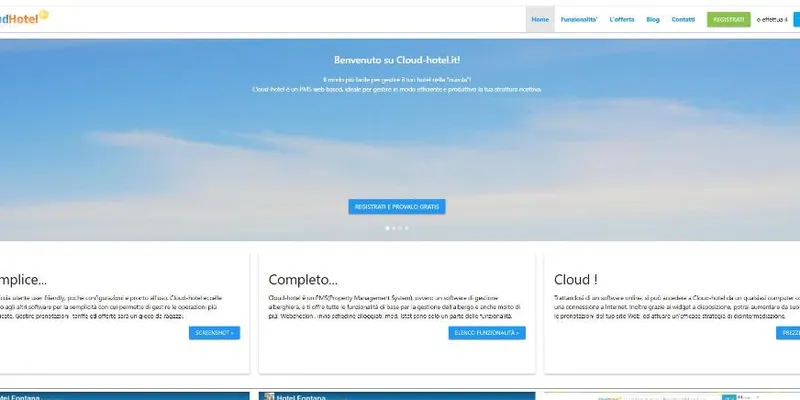Select second carousel indicator dot

(x=393, y=228)
